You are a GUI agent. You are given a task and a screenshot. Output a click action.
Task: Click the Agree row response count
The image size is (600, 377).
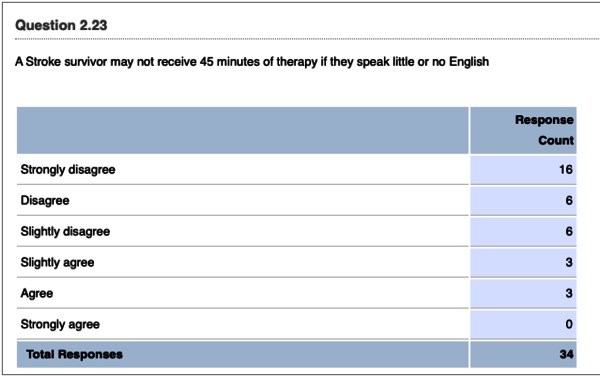[x=569, y=293]
